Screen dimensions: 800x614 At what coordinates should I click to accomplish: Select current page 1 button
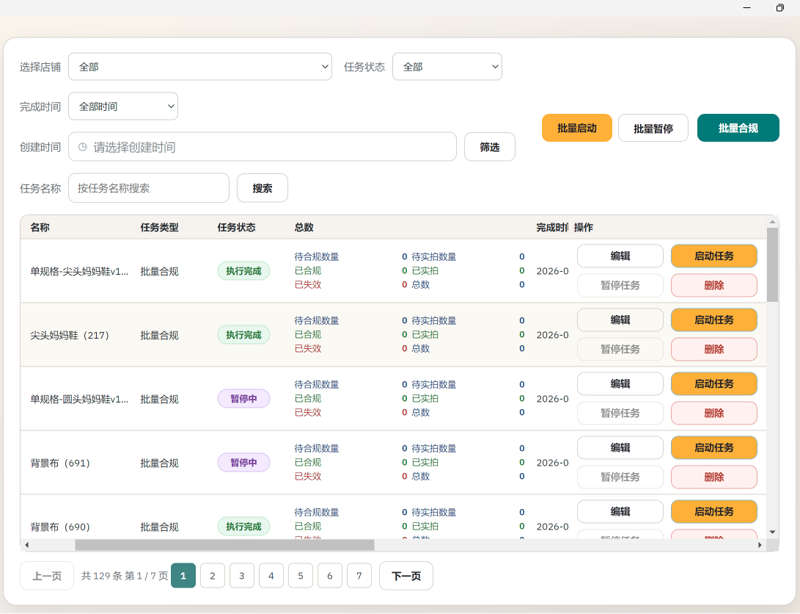tap(183, 576)
